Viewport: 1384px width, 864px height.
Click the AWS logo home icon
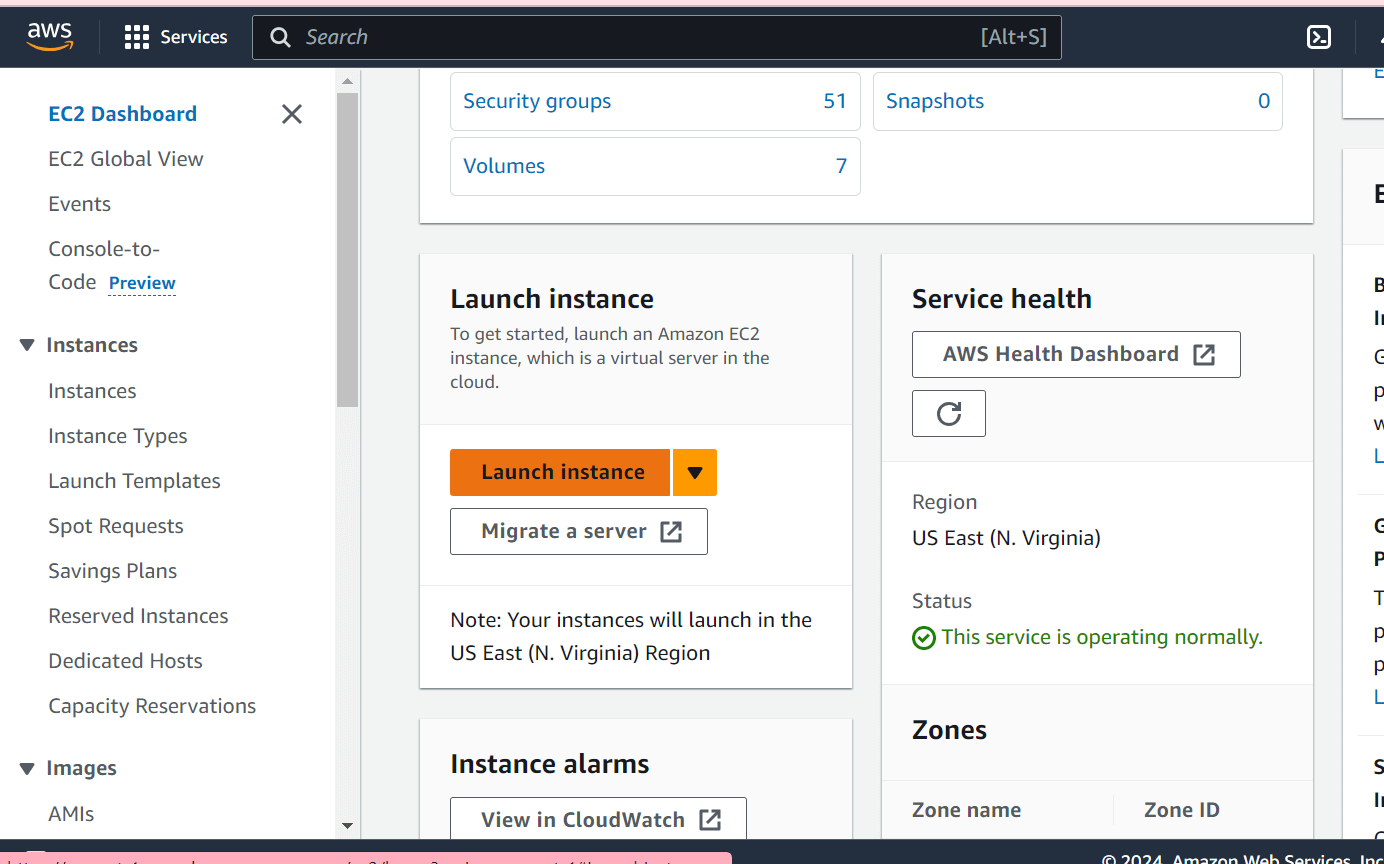coord(50,36)
